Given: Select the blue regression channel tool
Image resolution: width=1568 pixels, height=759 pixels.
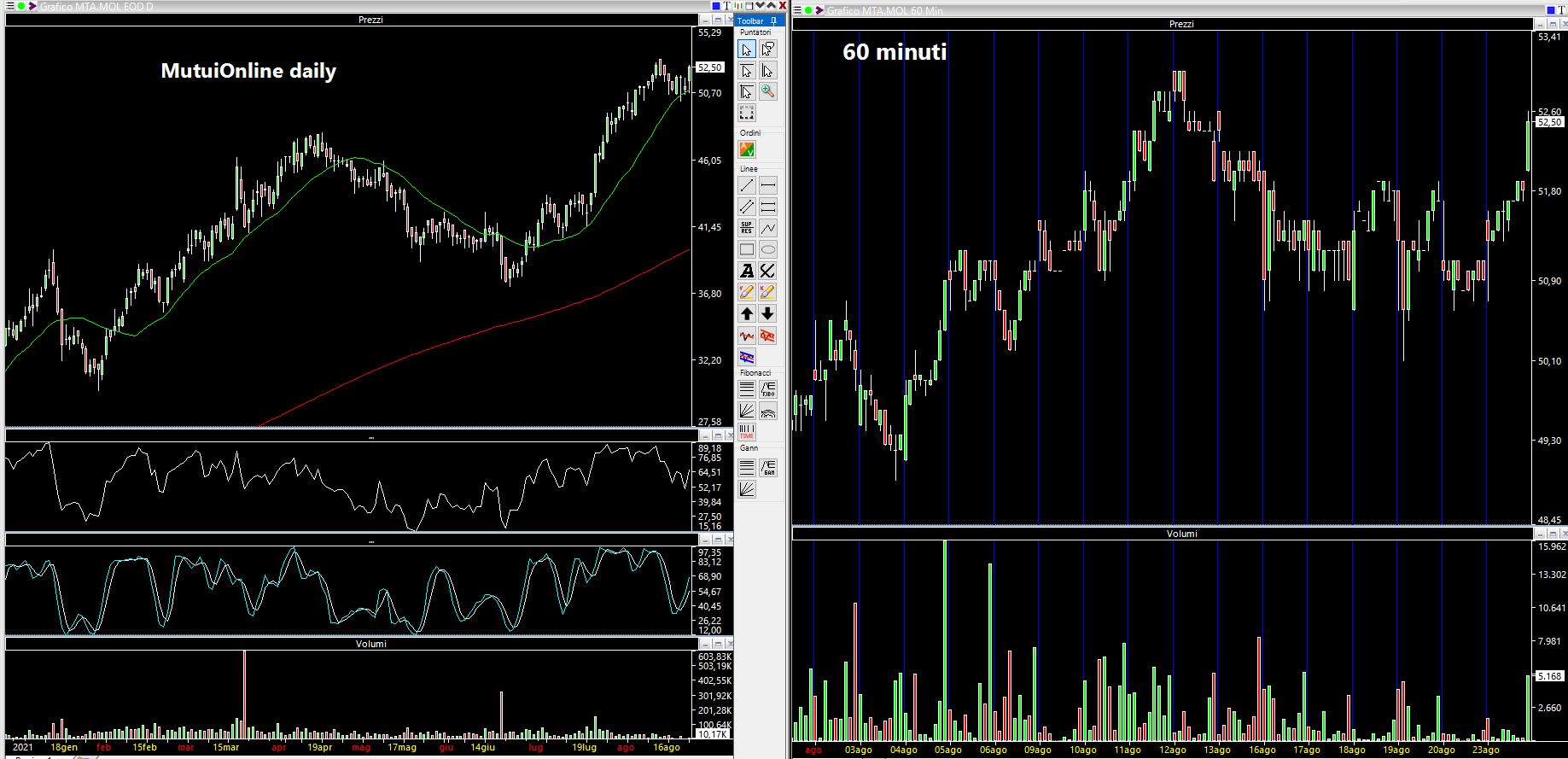Looking at the screenshot, I should [747, 357].
